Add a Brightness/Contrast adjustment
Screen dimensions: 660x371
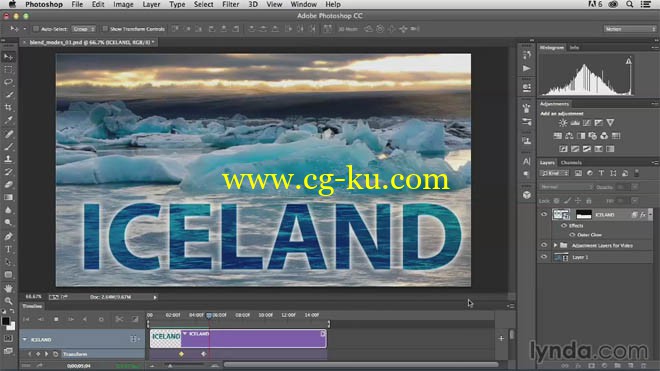point(563,123)
